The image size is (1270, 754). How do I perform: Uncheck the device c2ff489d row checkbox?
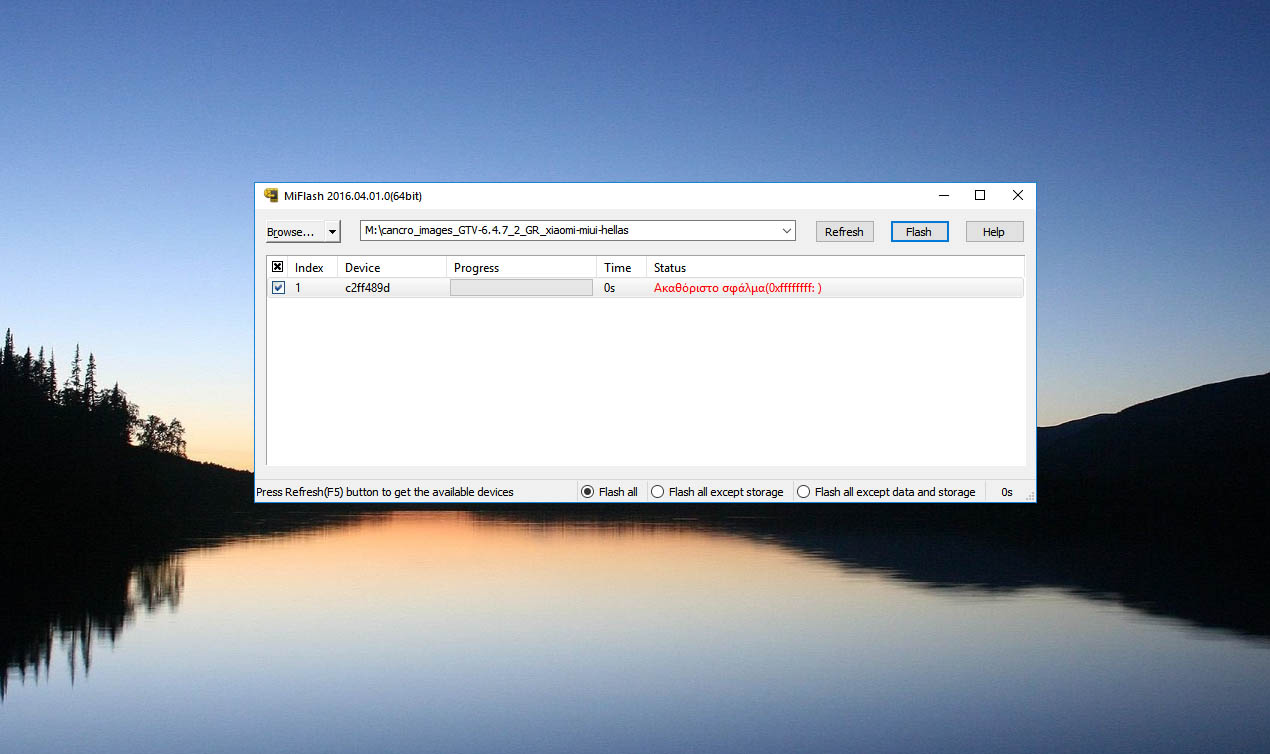coord(278,287)
